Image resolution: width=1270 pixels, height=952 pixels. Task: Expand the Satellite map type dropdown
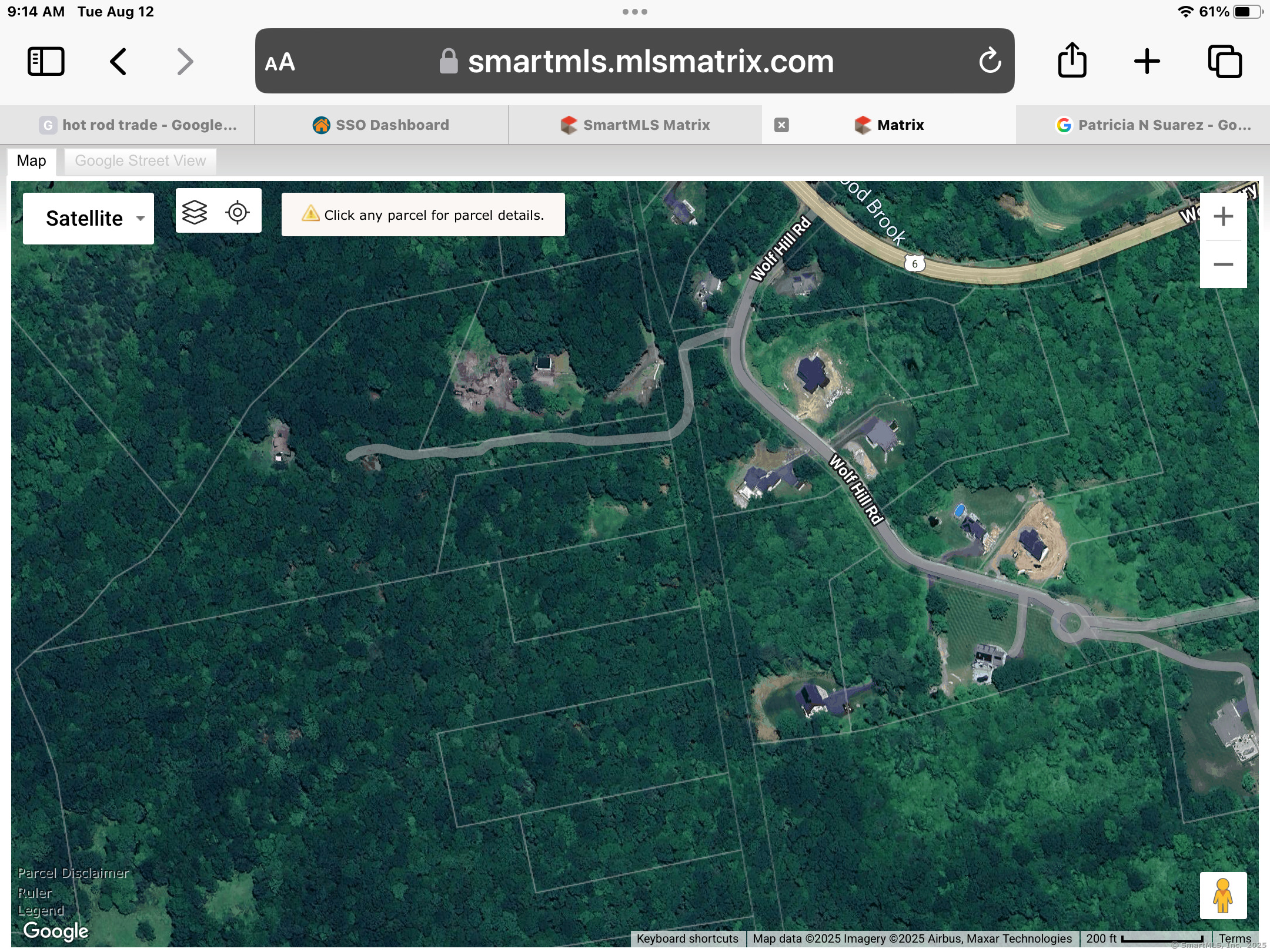[x=88, y=219]
